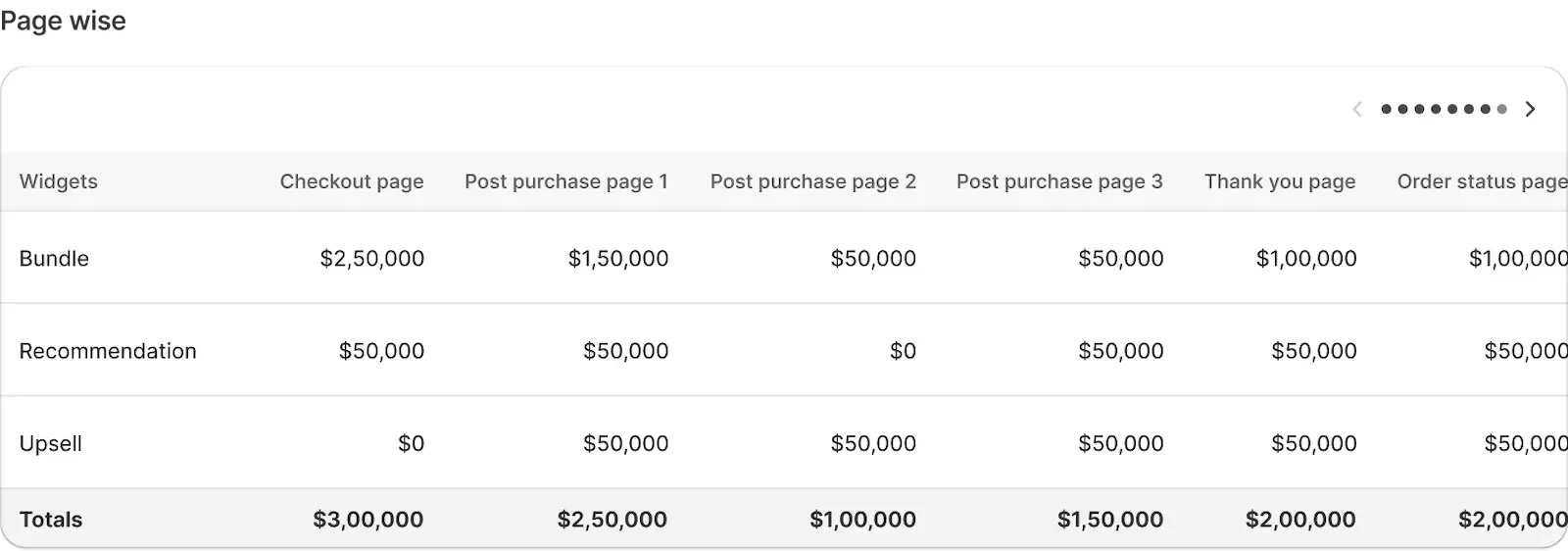This screenshot has height=551, width=1568.
Task: Click the Post purchase page 1 header
Action: (565, 181)
